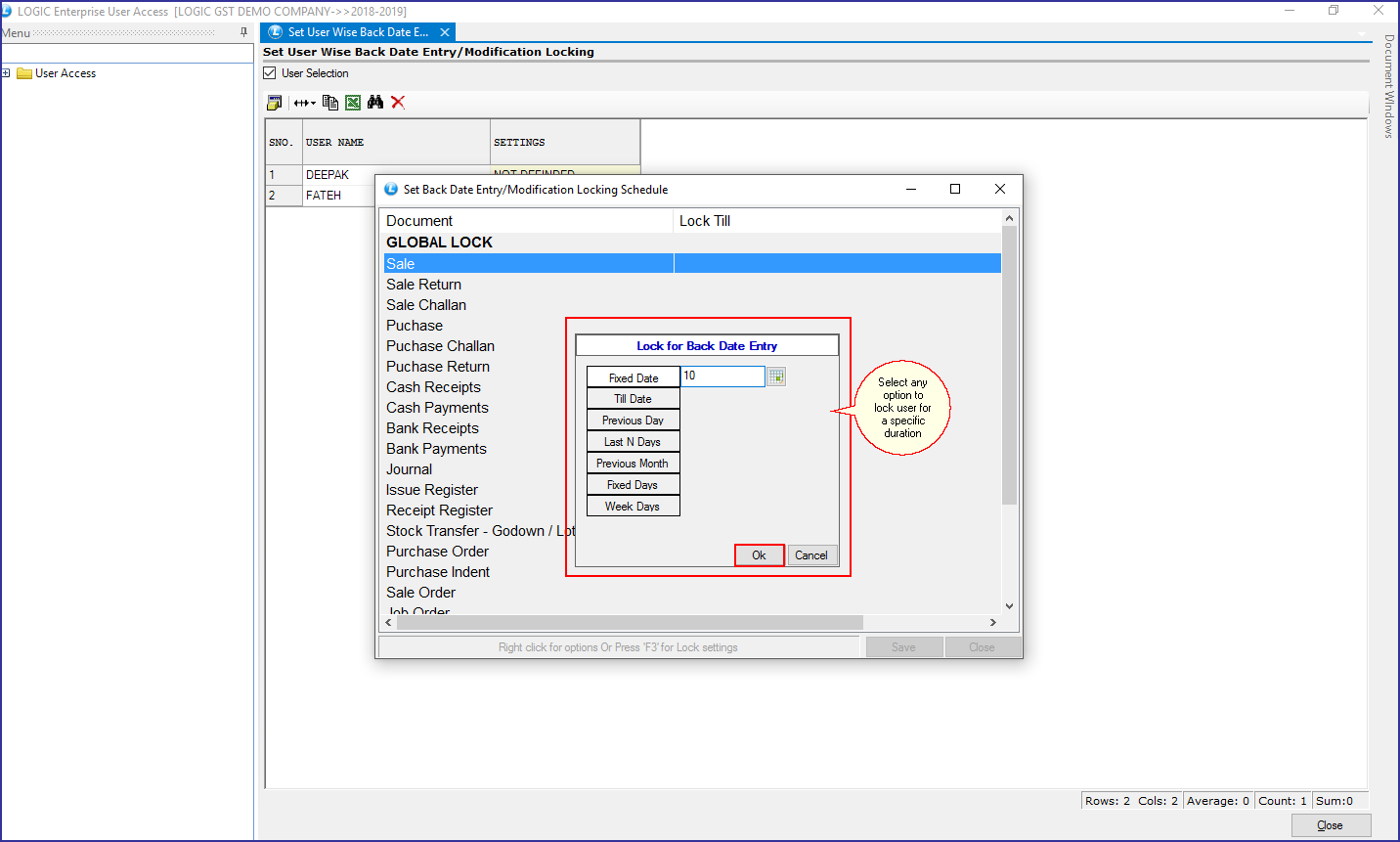Viewport: 1400px width, 842px height.
Task: Select the Sale row in document list
Action: click(692, 263)
